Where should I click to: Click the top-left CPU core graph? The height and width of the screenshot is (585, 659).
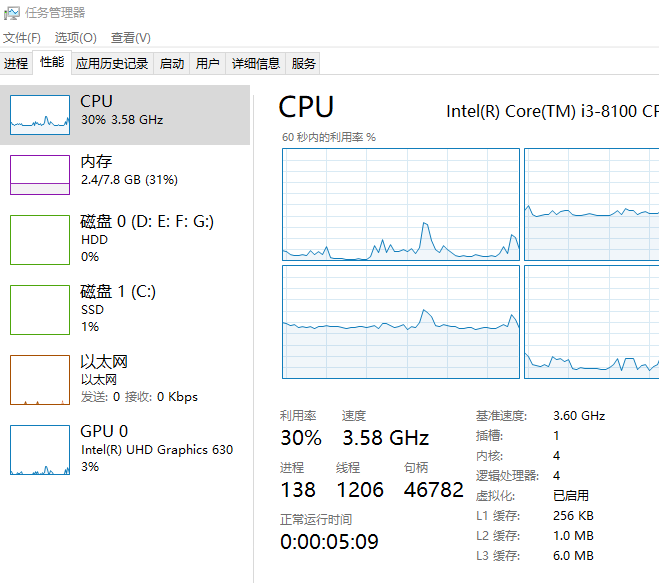pyautogui.click(x=401, y=204)
